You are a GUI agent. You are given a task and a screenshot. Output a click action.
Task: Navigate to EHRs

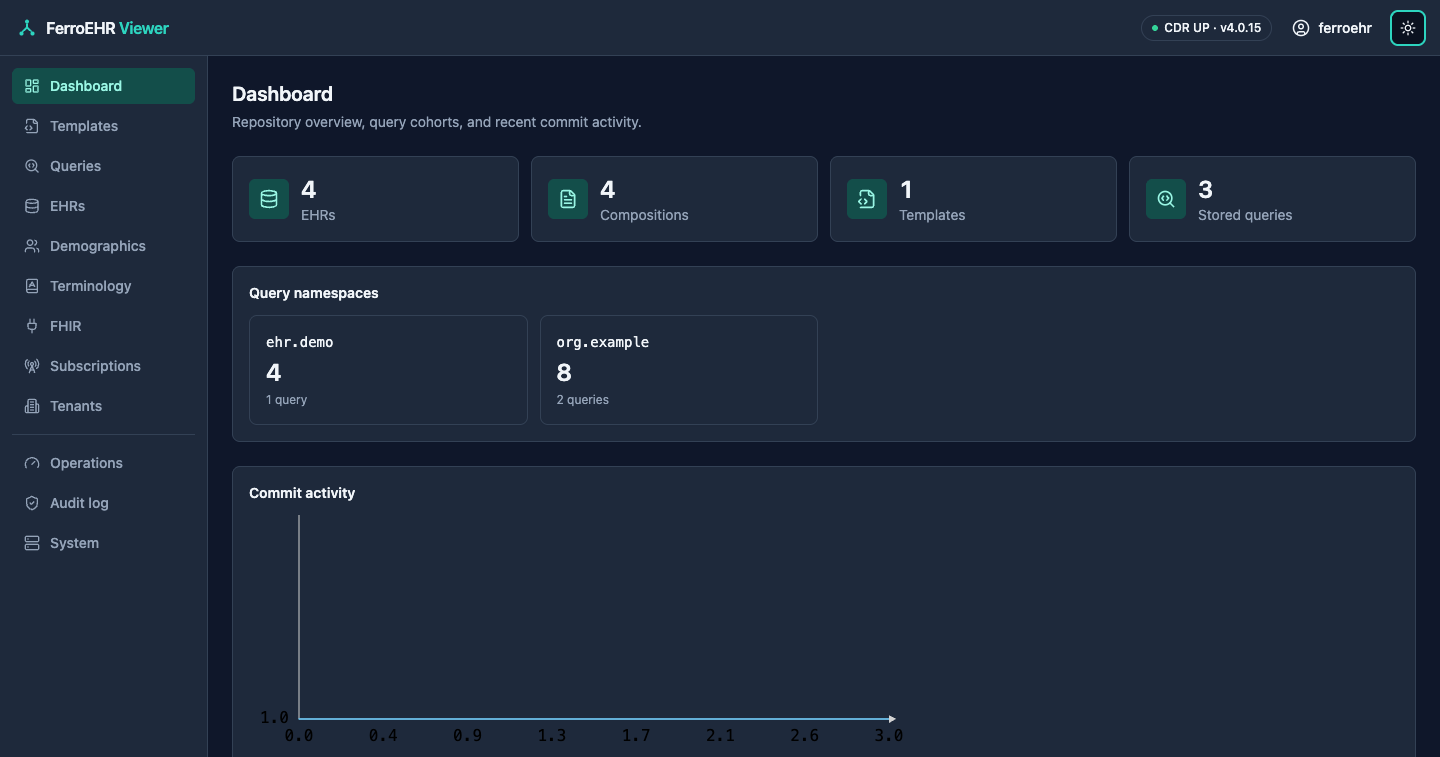point(103,206)
